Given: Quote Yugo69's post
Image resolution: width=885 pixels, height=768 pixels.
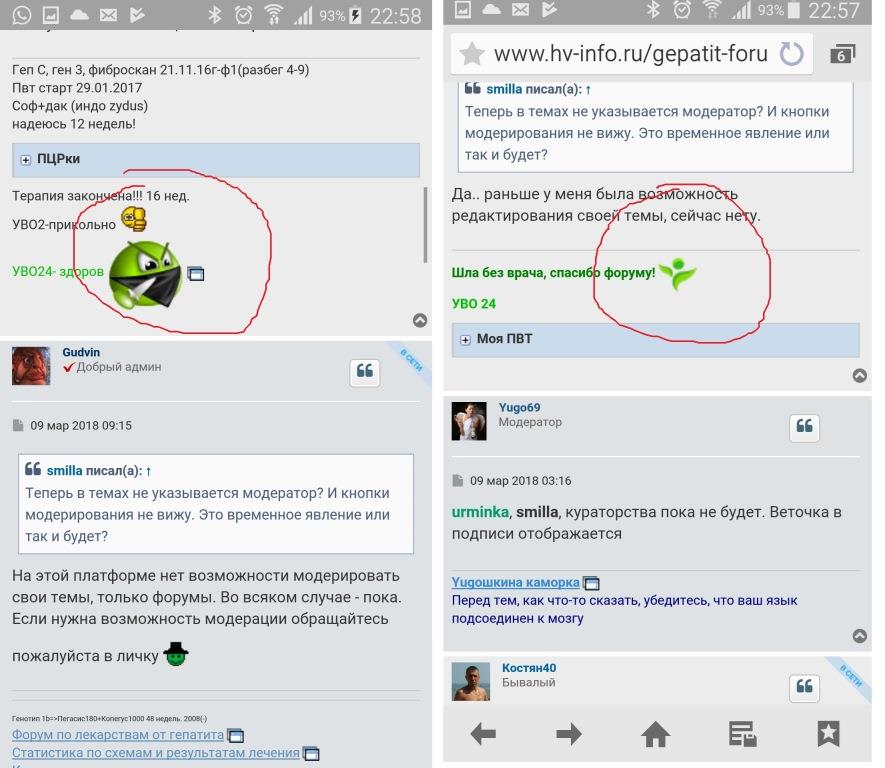Looking at the screenshot, I should coord(805,427).
